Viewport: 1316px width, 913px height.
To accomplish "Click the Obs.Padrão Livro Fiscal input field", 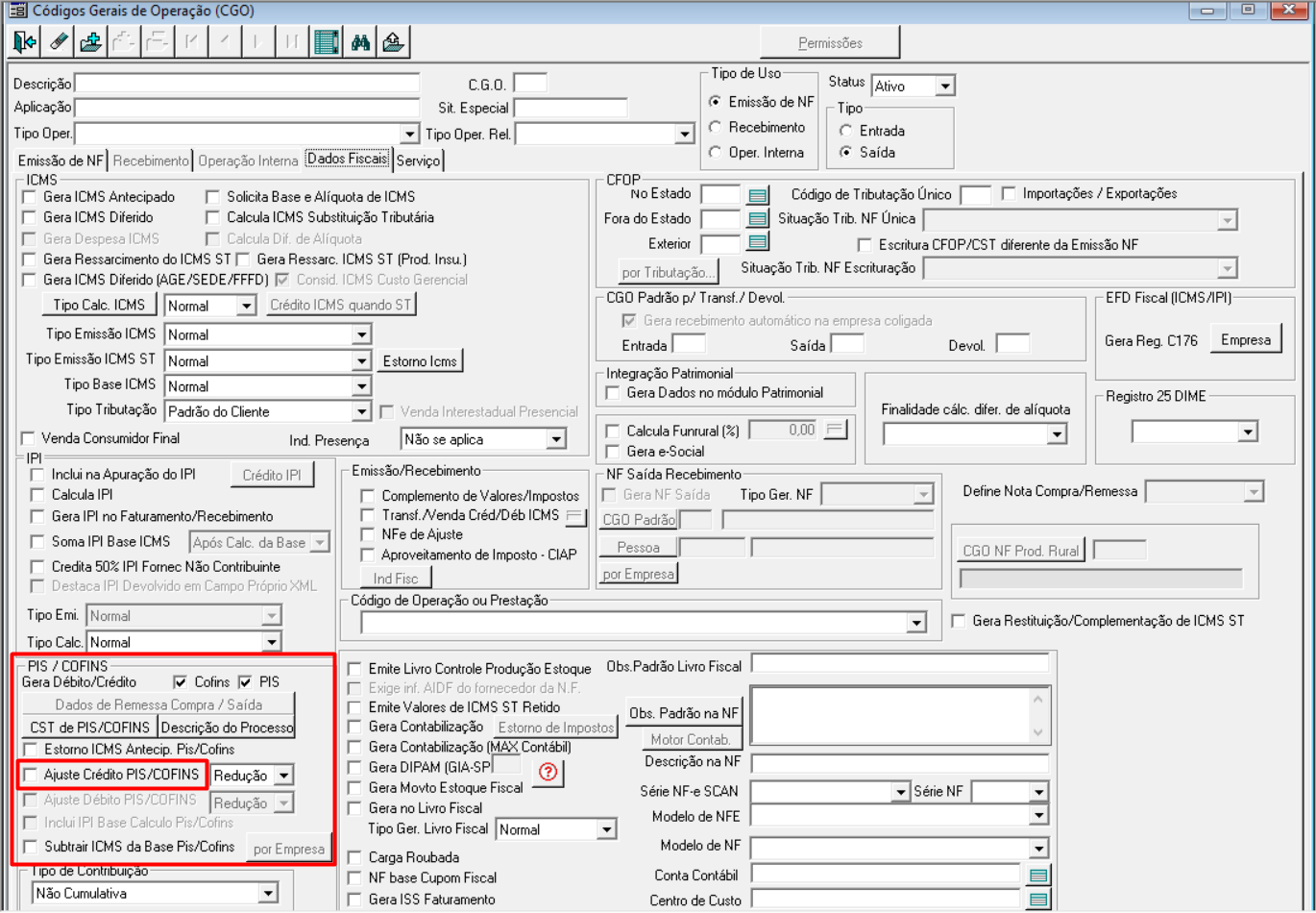I will [900, 664].
